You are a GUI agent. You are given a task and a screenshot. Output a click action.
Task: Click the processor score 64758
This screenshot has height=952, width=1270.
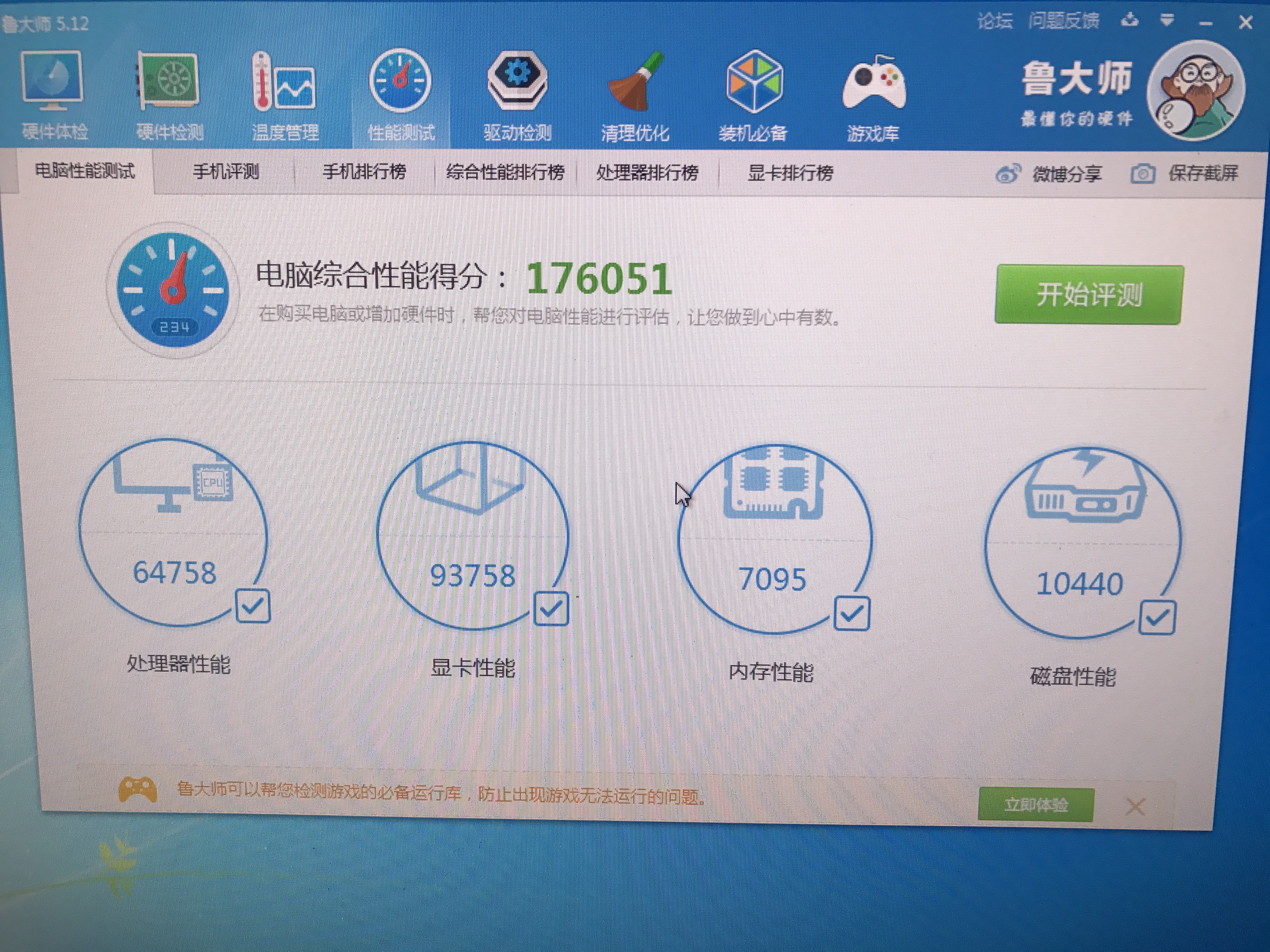click(174, 573)
